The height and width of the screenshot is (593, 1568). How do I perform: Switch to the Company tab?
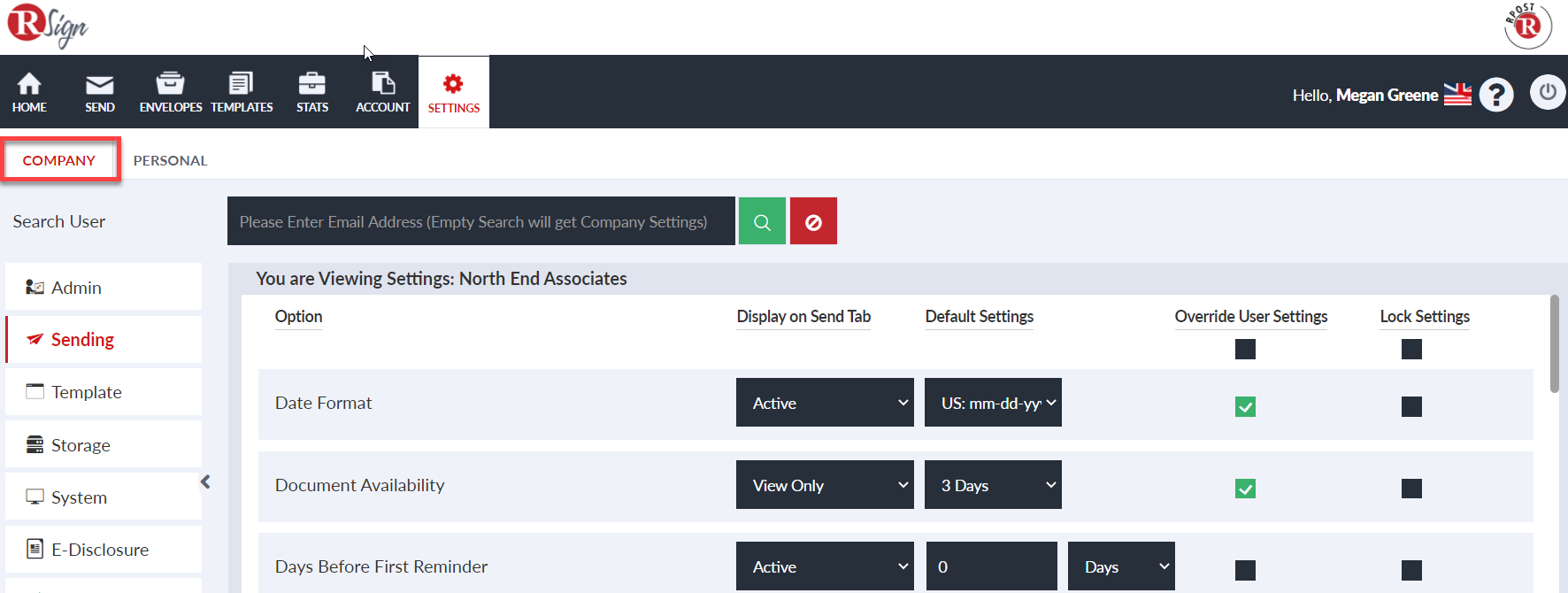tap(59, 160)
